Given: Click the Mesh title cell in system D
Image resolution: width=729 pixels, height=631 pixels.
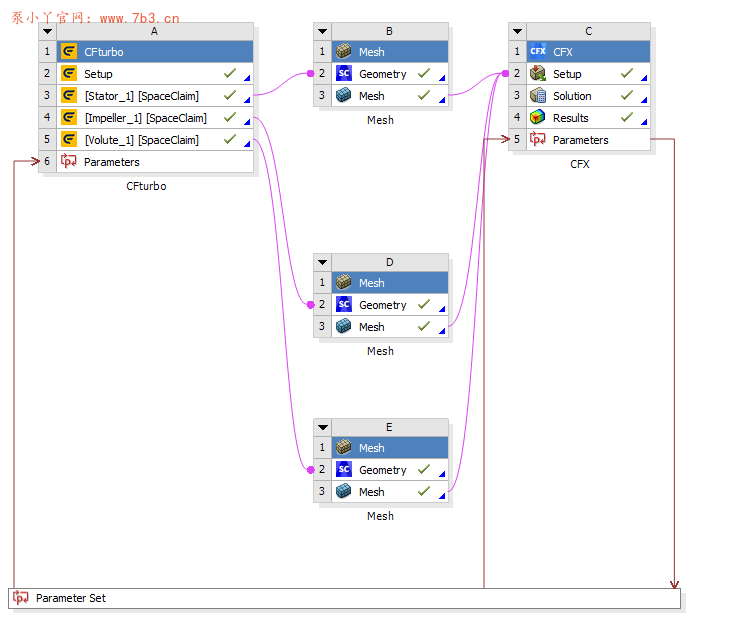Looking at the screenshot, I should [390, 283].
